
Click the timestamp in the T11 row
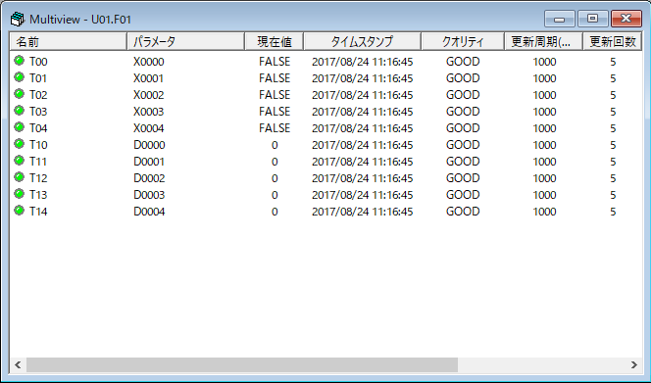362,161
